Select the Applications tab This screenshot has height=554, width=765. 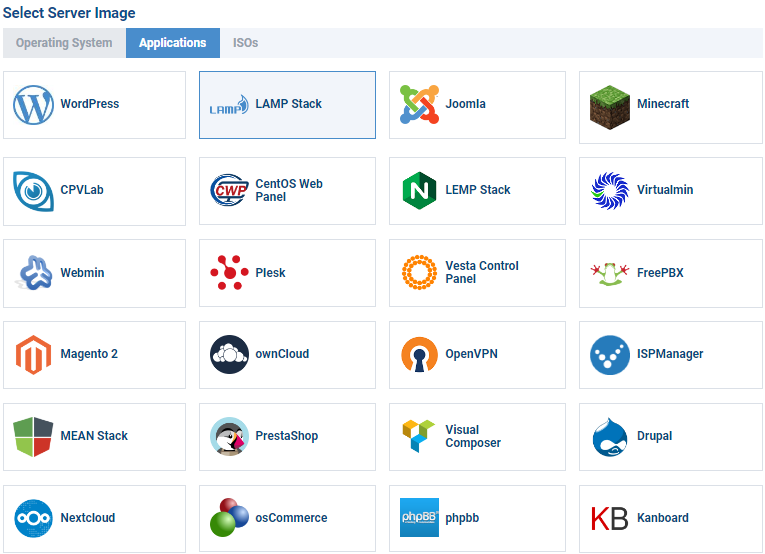click(172, 43)
